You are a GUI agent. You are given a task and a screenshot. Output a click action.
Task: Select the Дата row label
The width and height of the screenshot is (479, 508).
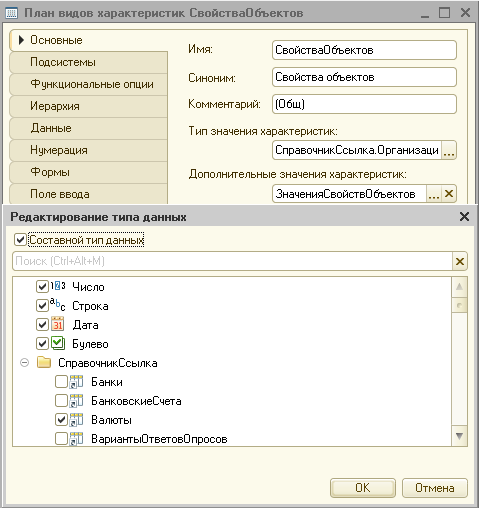85,325
